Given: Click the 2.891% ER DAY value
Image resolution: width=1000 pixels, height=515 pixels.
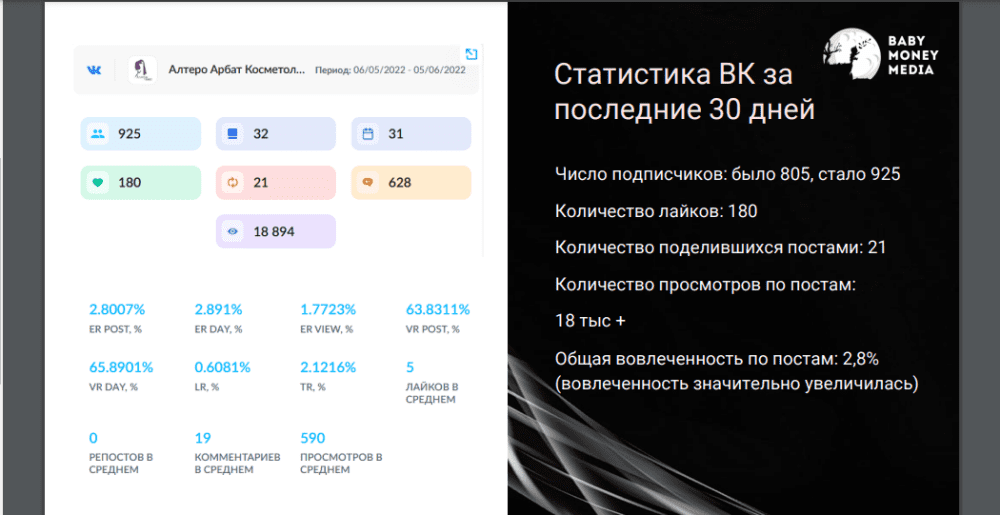Looking at the screenshot, I should (x=218, y=310).
